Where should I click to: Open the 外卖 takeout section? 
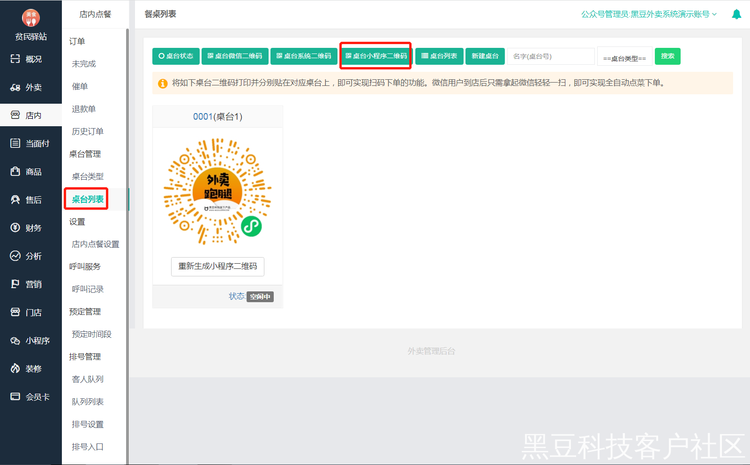click(x=31, y=87)
